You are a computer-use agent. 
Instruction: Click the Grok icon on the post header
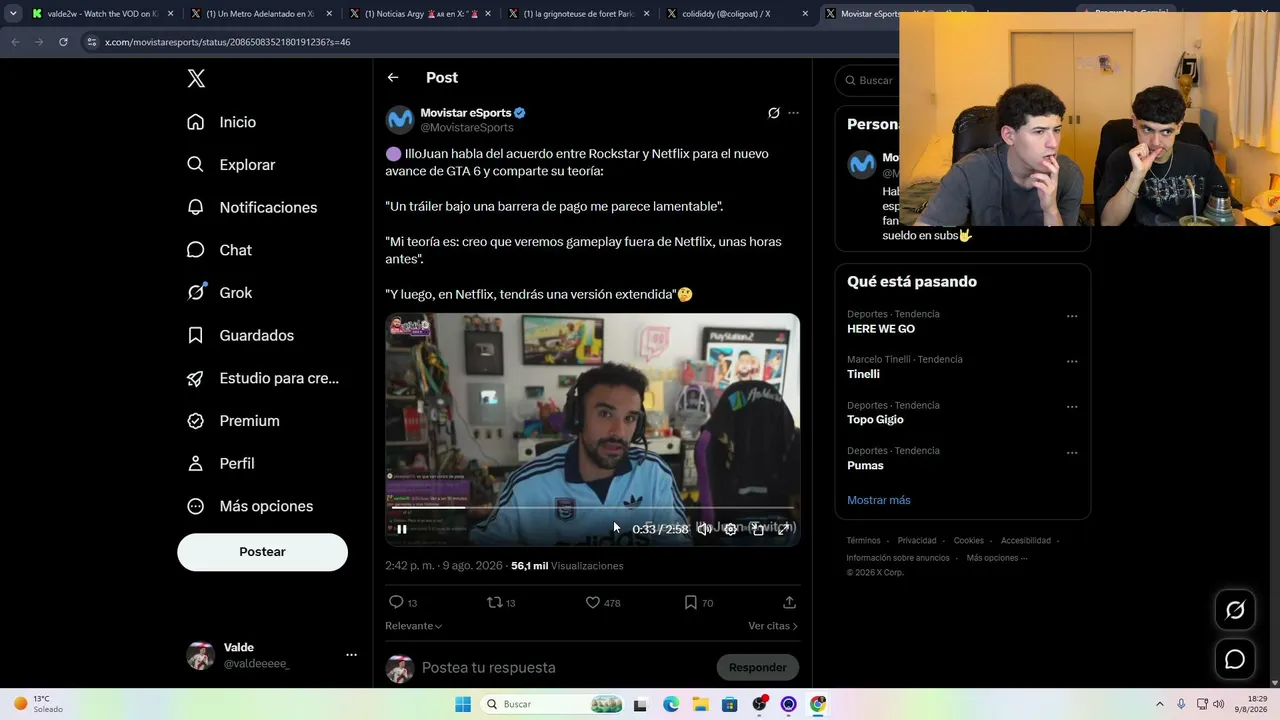773,113
